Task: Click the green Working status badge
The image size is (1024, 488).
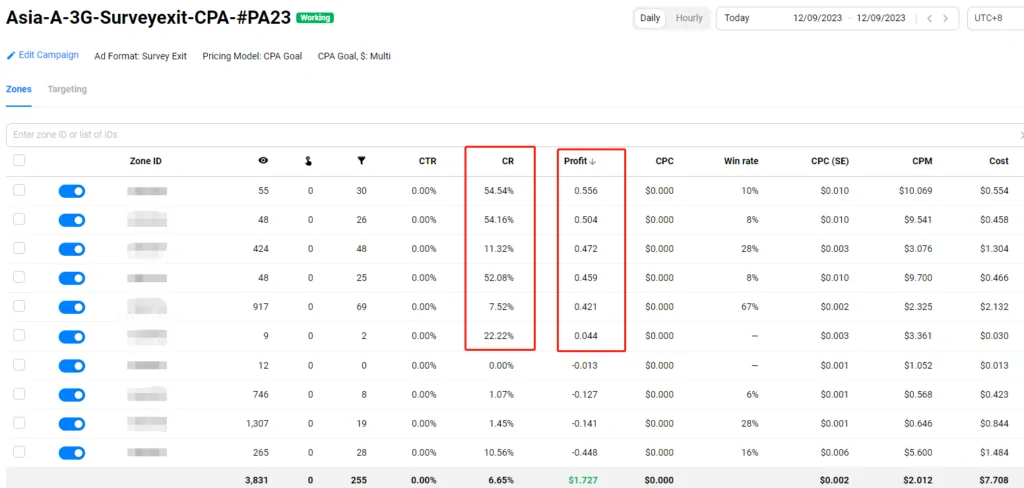Action: [314, 18]
